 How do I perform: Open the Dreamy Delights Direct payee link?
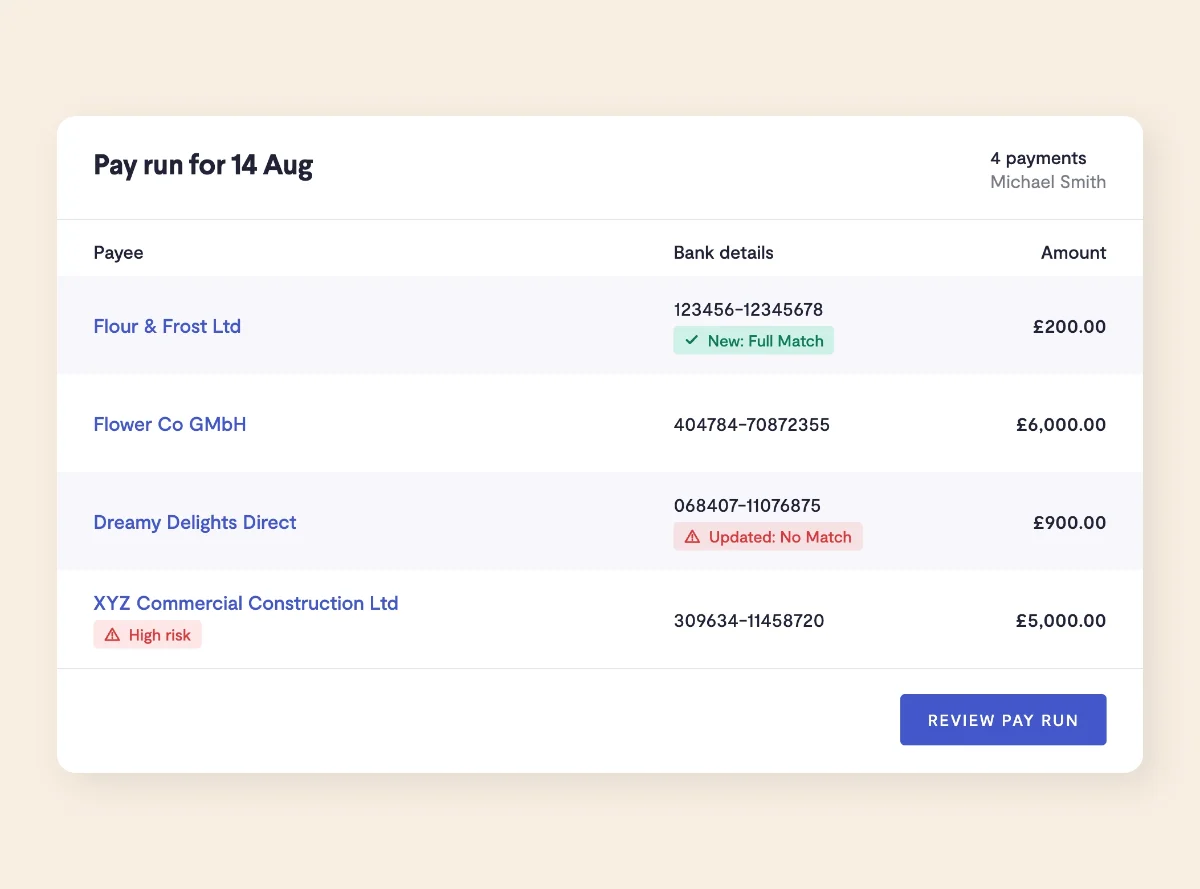(x=195, y=522)
